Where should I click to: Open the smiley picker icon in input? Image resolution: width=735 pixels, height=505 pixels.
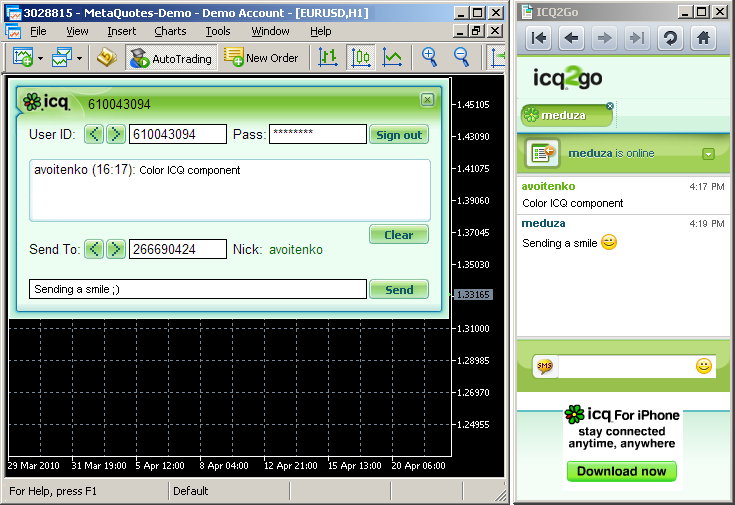coord(704,366)
